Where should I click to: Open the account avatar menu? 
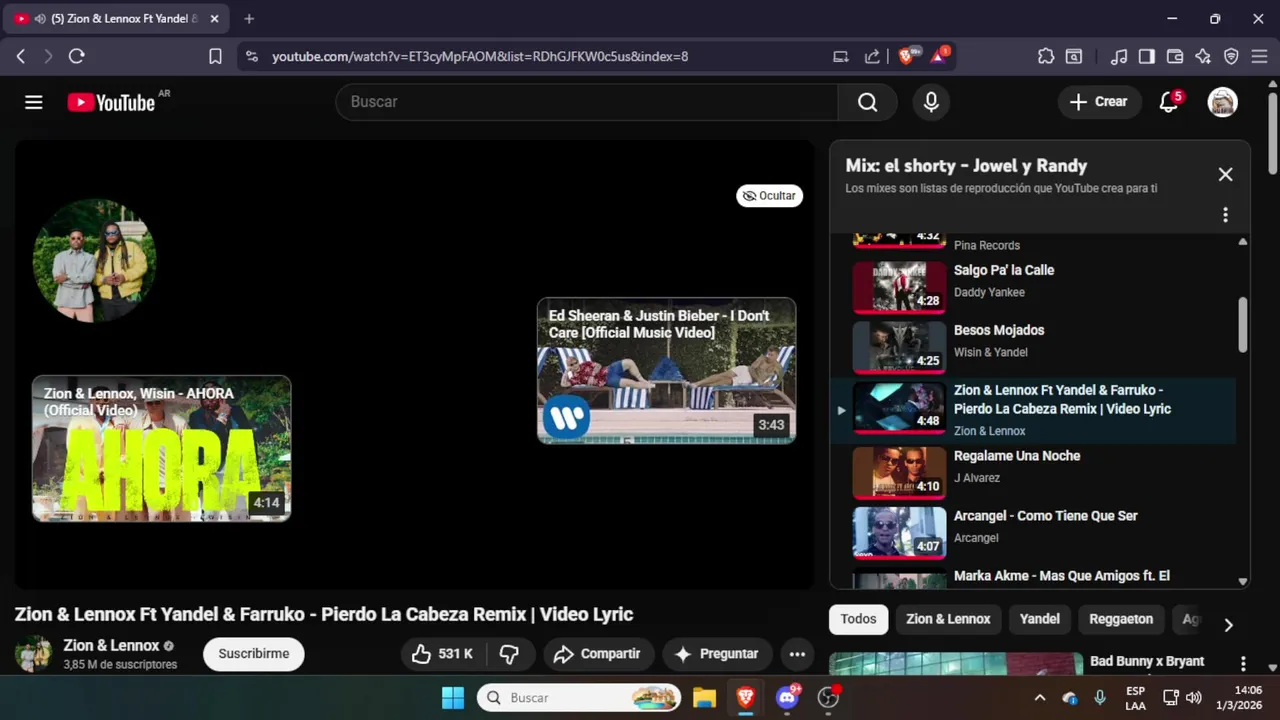(x=1222, y=102)
